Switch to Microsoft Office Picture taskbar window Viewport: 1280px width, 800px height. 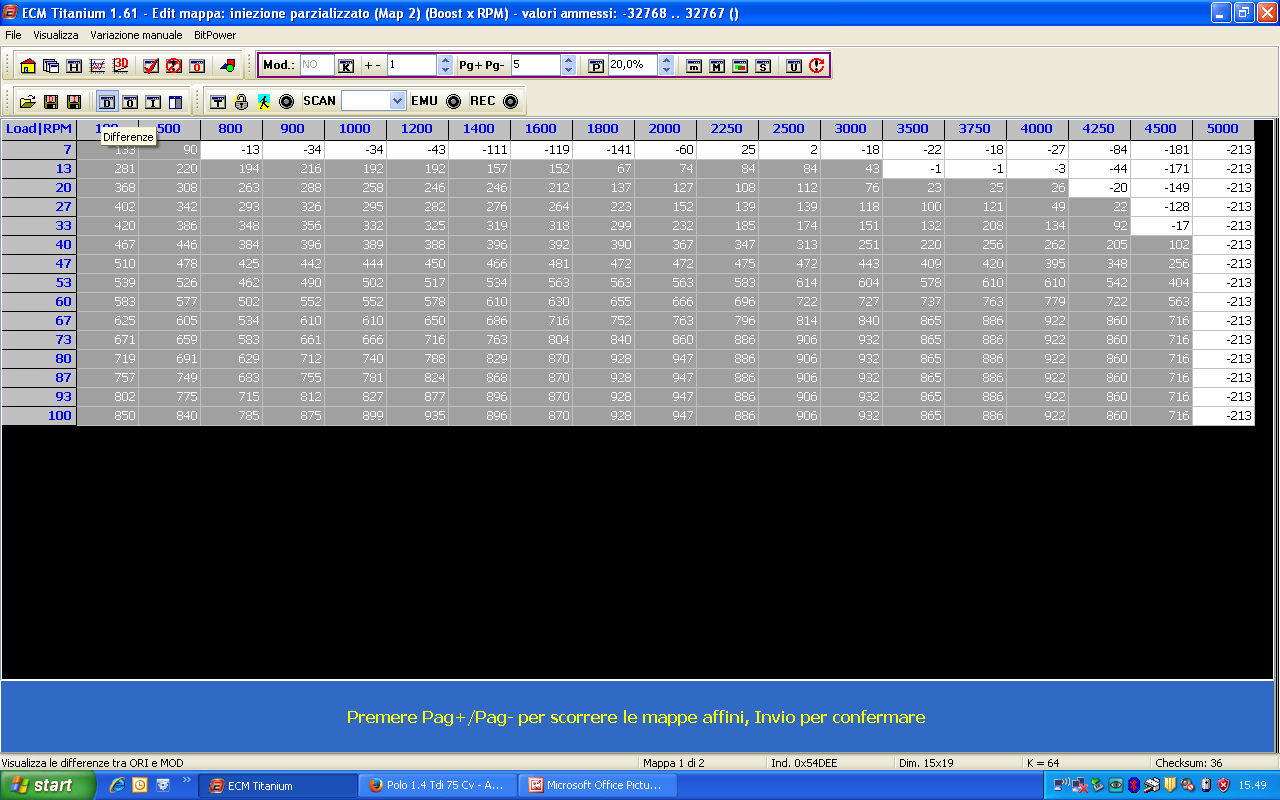coord(597,785)
